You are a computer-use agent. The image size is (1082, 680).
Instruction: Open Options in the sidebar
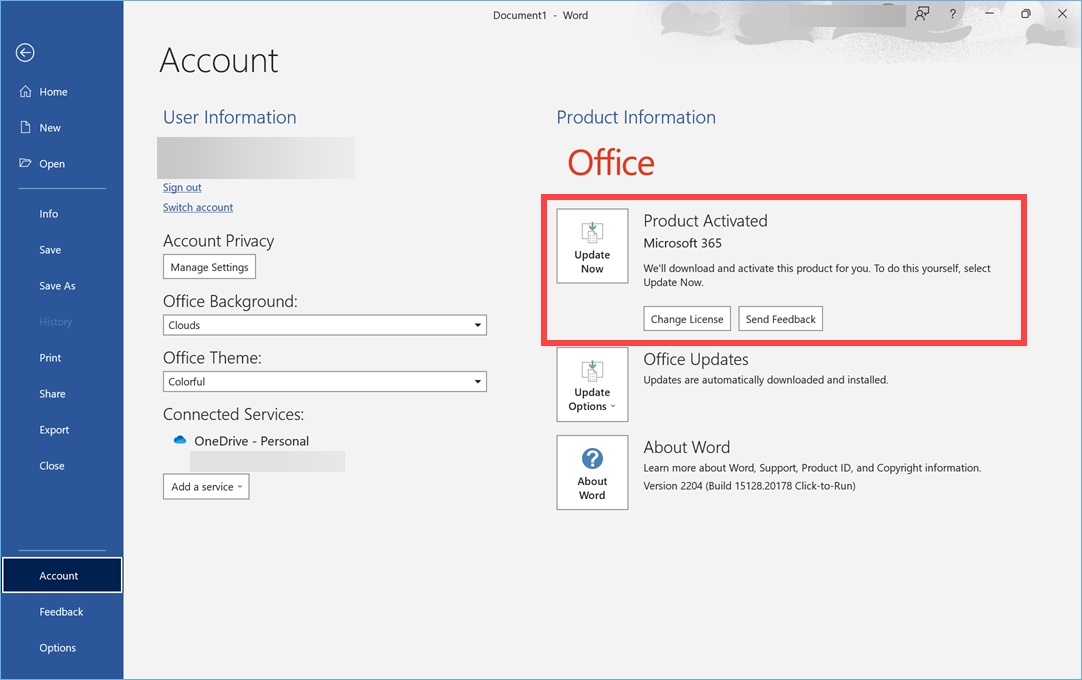pyautogui.click(x=57, y=648)
